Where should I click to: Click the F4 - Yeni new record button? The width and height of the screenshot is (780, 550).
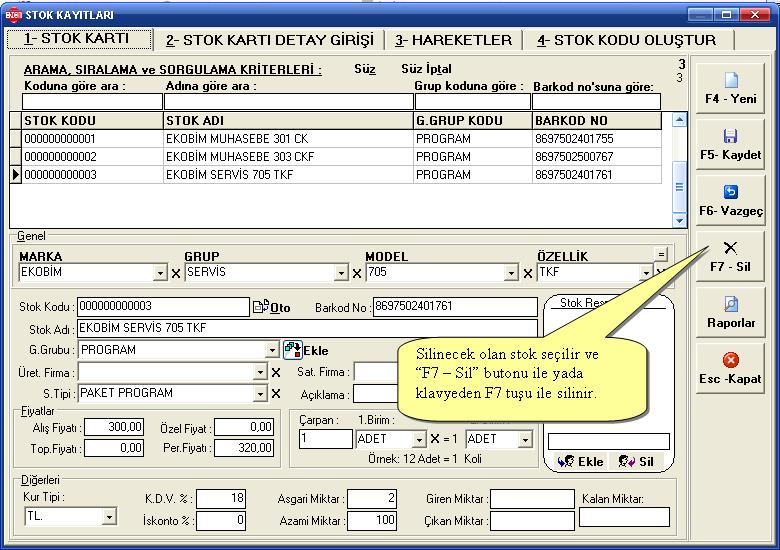click(730, 89)
